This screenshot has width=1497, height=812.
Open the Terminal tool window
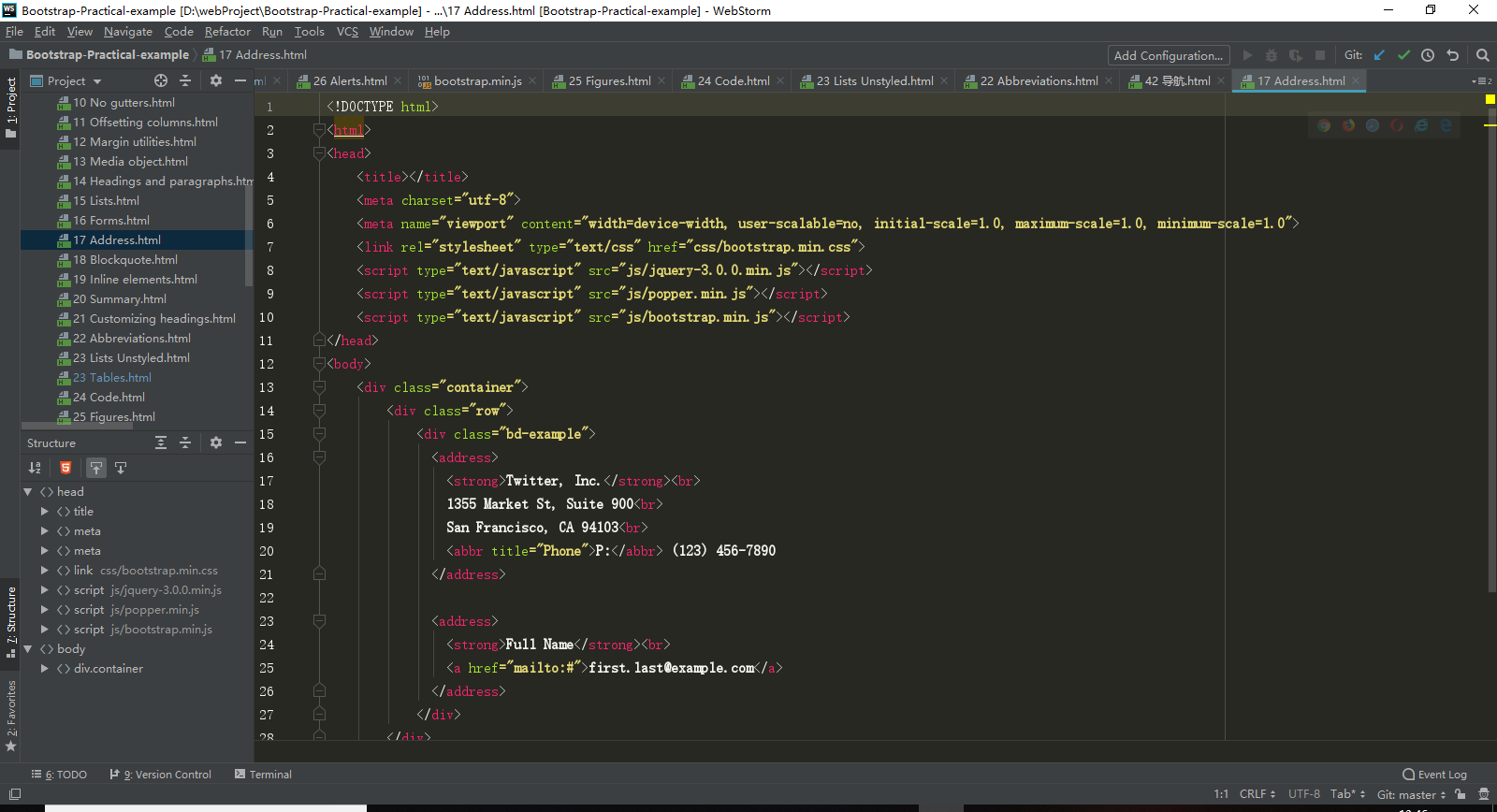pyautogui.click(x=263, y=775)
